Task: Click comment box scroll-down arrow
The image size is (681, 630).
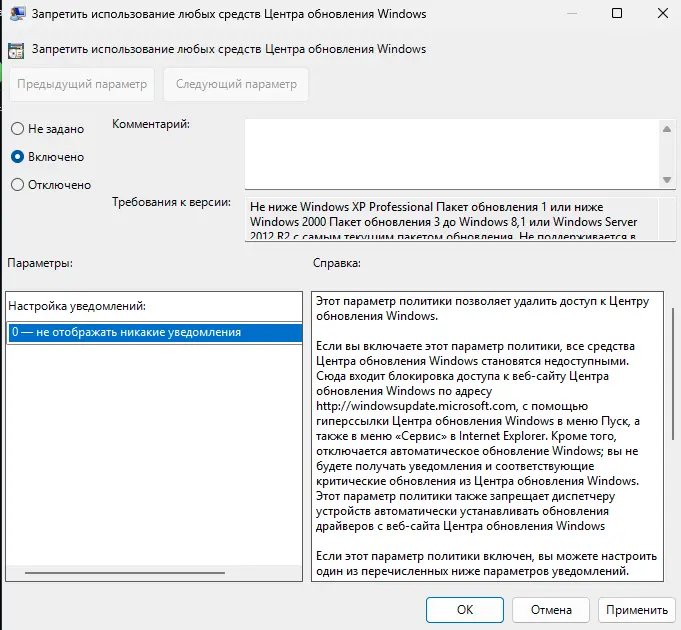Action: point(667,180)
